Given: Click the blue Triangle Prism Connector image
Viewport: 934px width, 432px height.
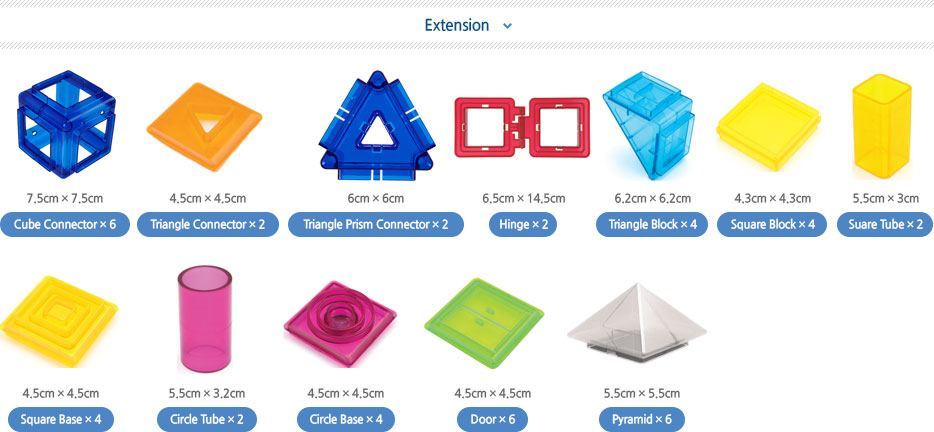Looking at the screenshot, I should [377, 125].
